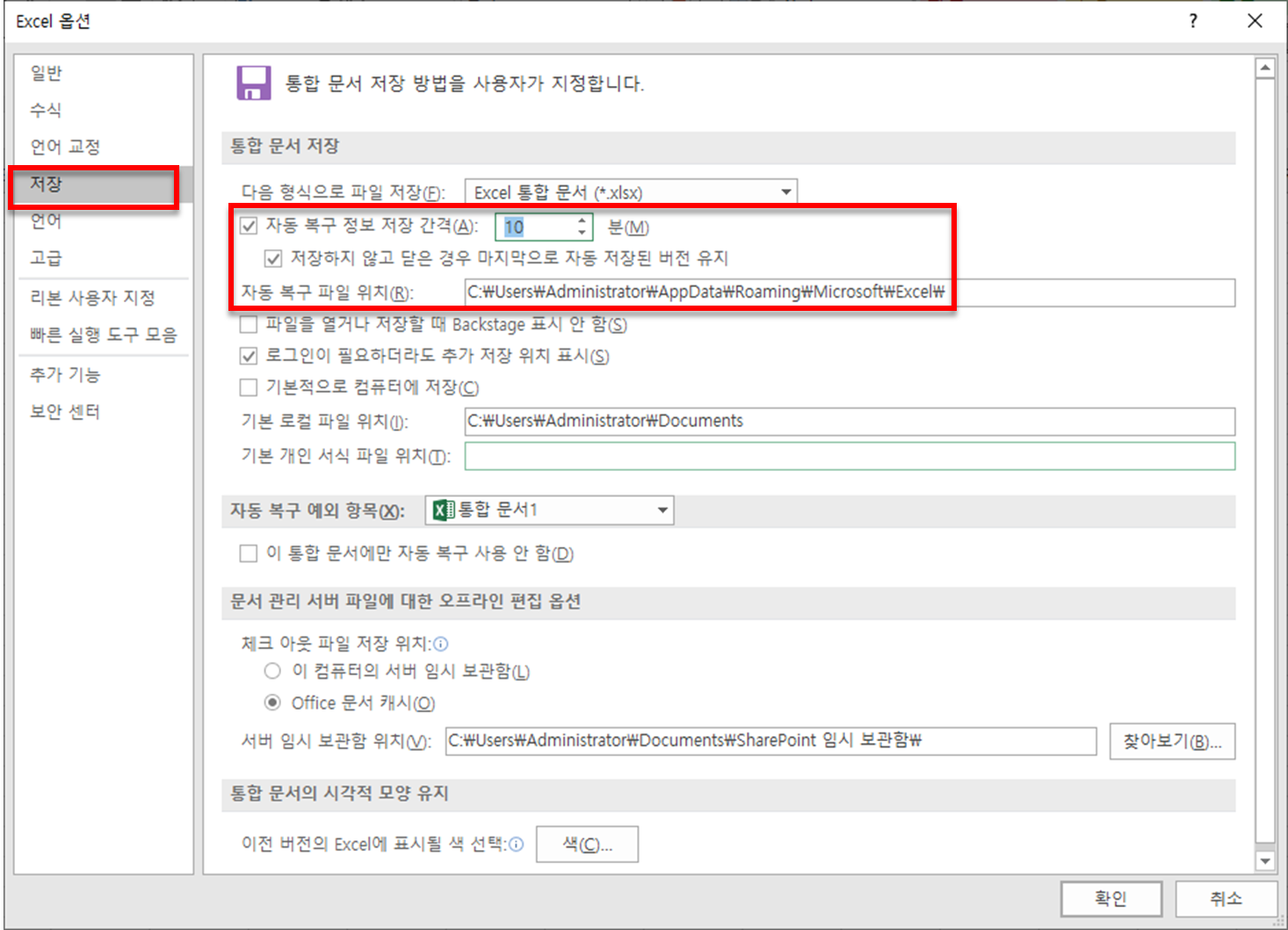Open the 수식 options category
Image resolution: width=1288 pixels, height=930 pixels.
[104, 111]
